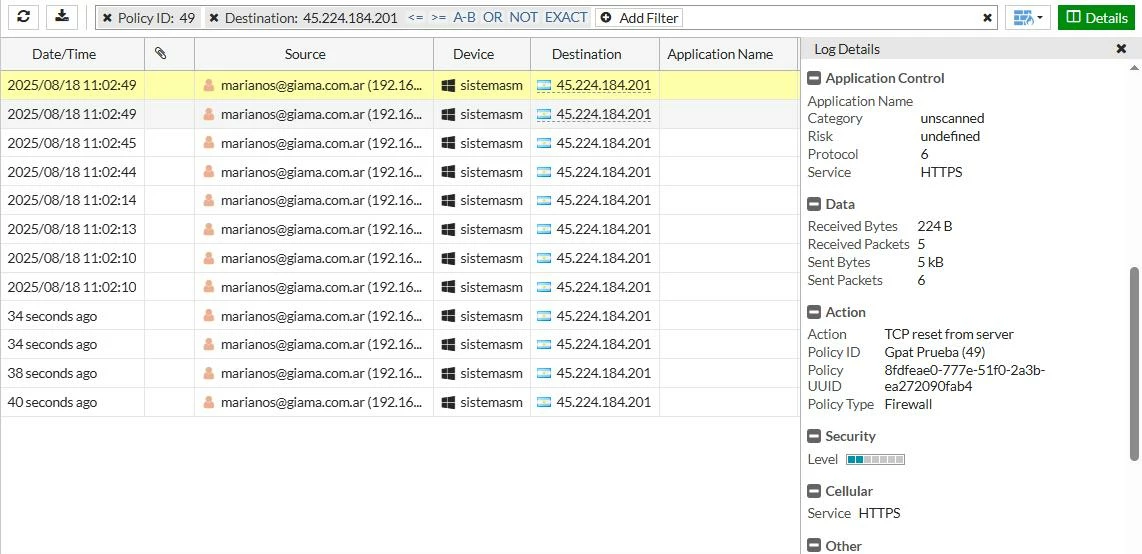Screen dimensions: 1142x554
Task: Click the Log Details vertical scrollbar
Action: pyautogui.click(x=1133, y=364)
